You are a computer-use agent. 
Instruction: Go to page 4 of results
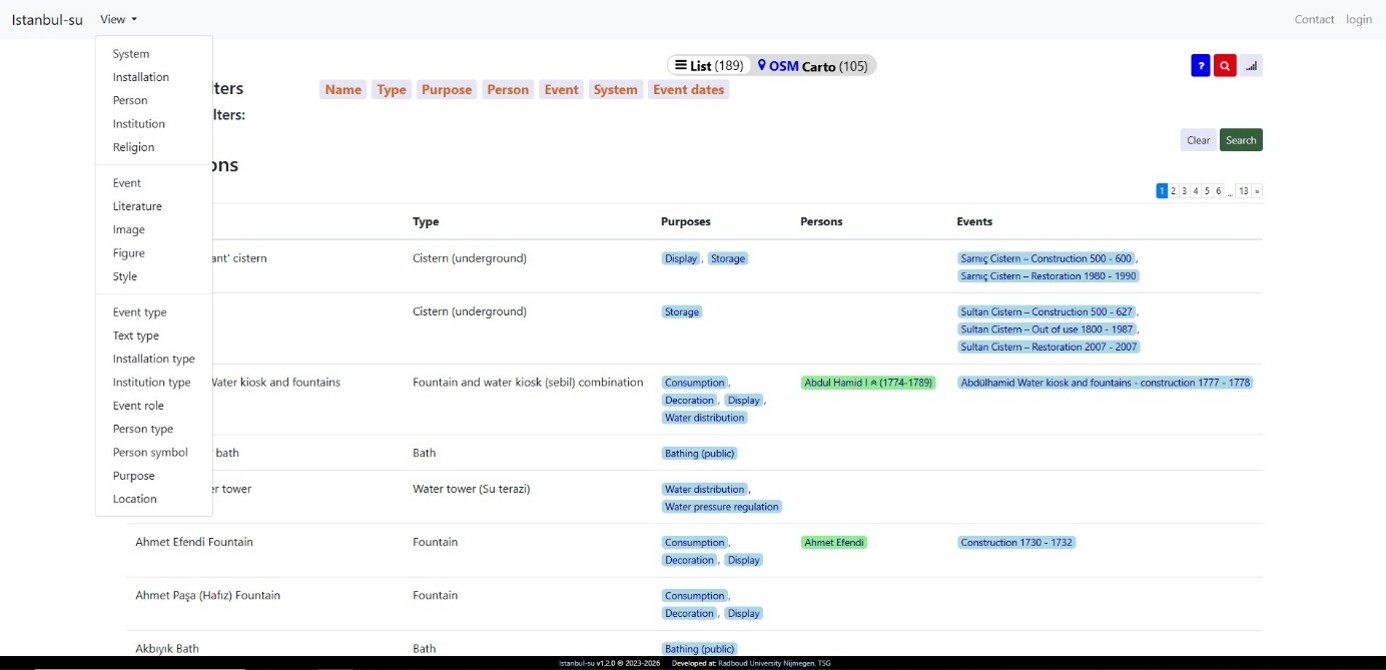click(1195, 191)
